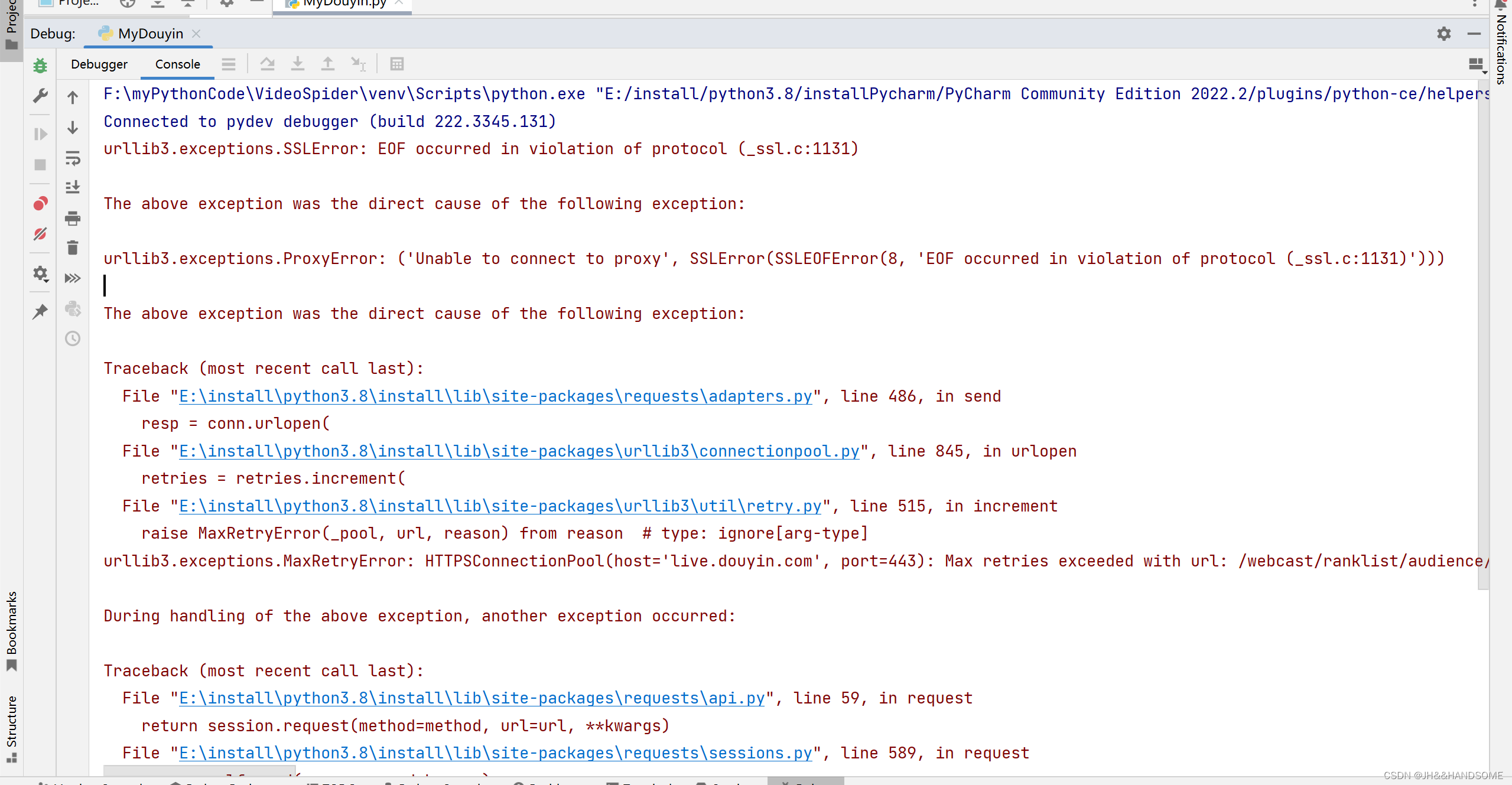Click the Step Over icon
Image resolution: width=1512 pixels, height=785 pixels.
click(268, 64)
